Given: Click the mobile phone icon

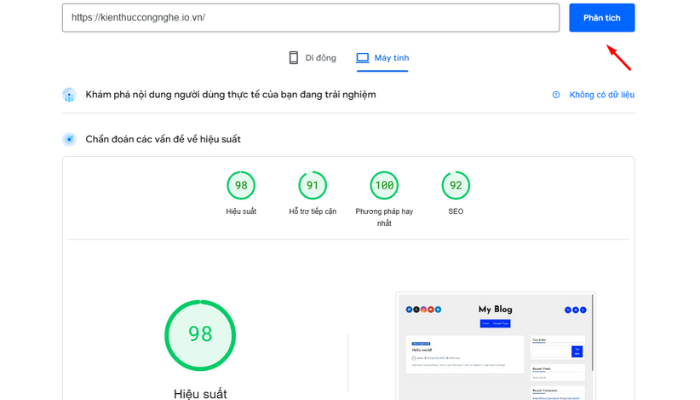Looking at the screenshot, I should (294, 58).
